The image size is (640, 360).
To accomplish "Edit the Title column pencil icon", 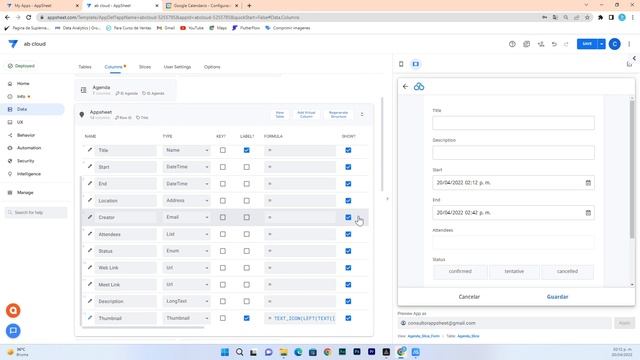I will coord(90,150).
